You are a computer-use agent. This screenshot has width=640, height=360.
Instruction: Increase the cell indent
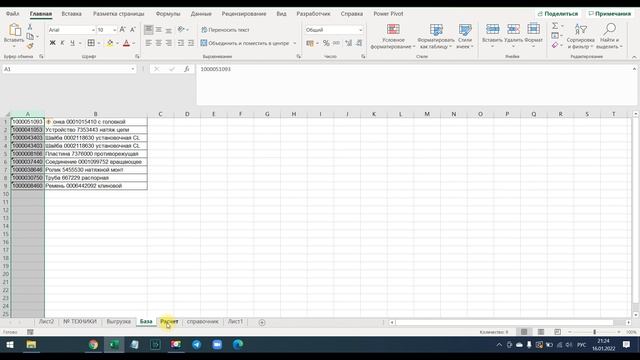coord(191,43)
